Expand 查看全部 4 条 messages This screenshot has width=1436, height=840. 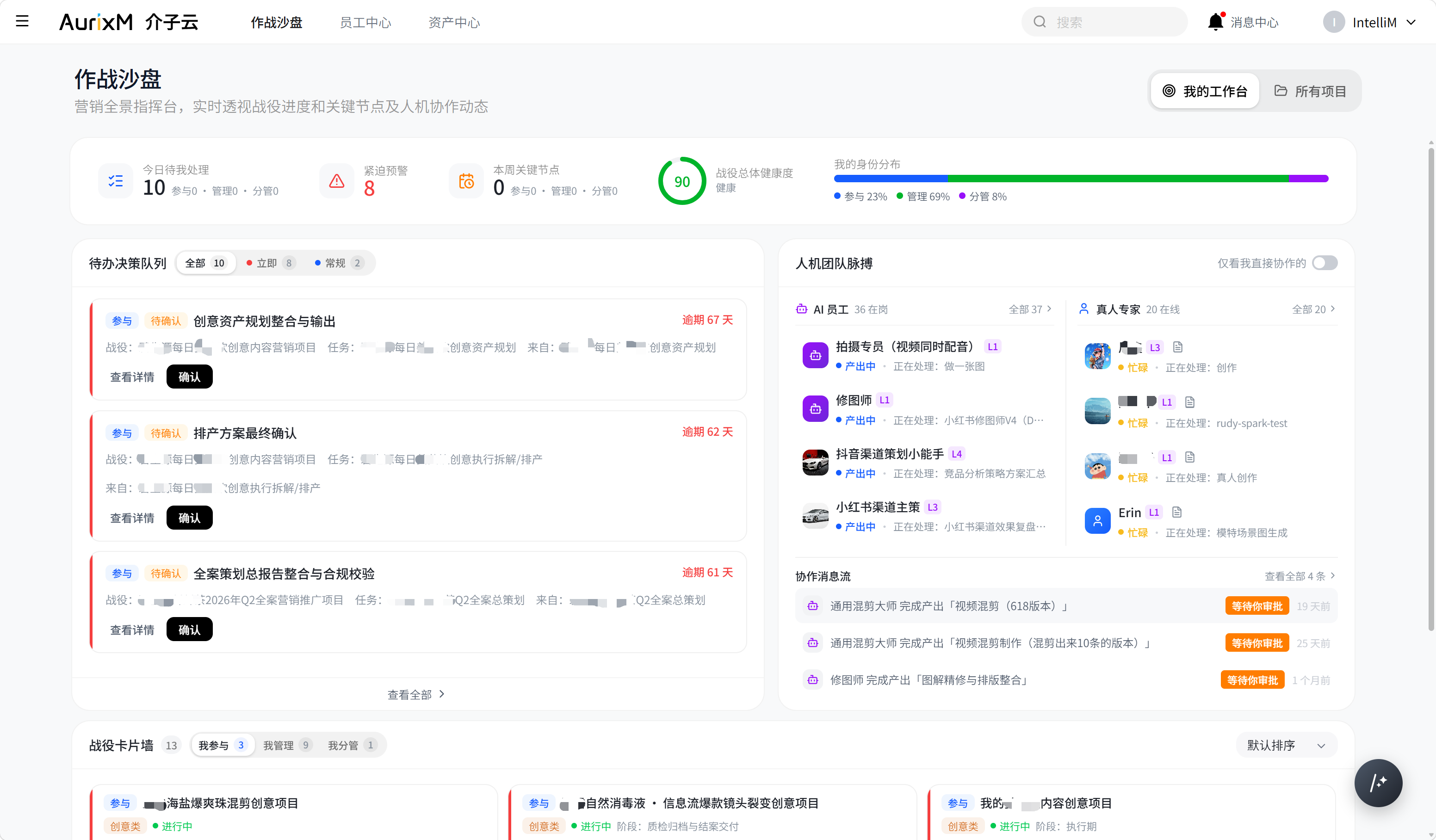coord(1300,575)
